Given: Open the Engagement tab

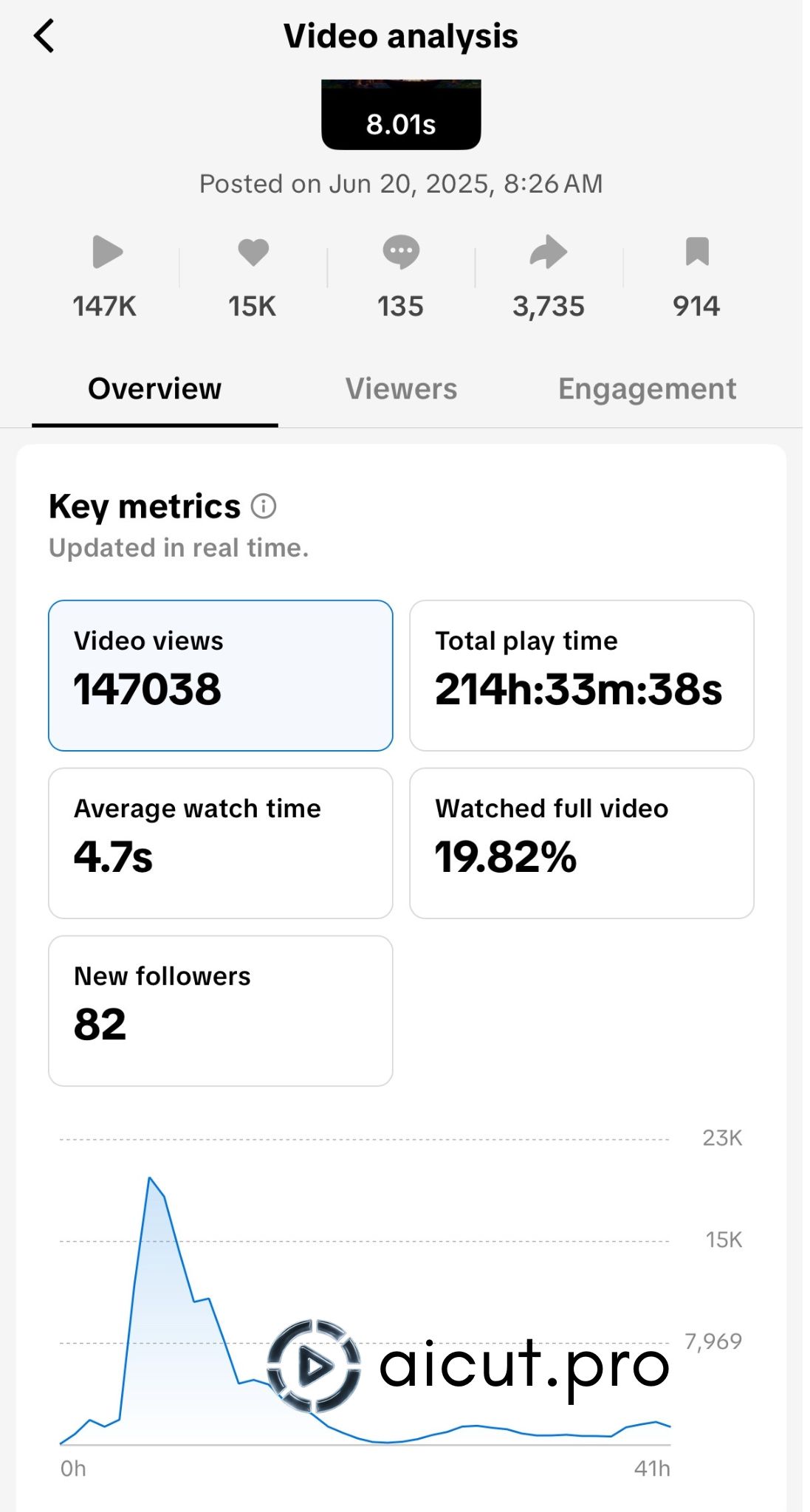Looking at the screenshot, I should [647, 389].
